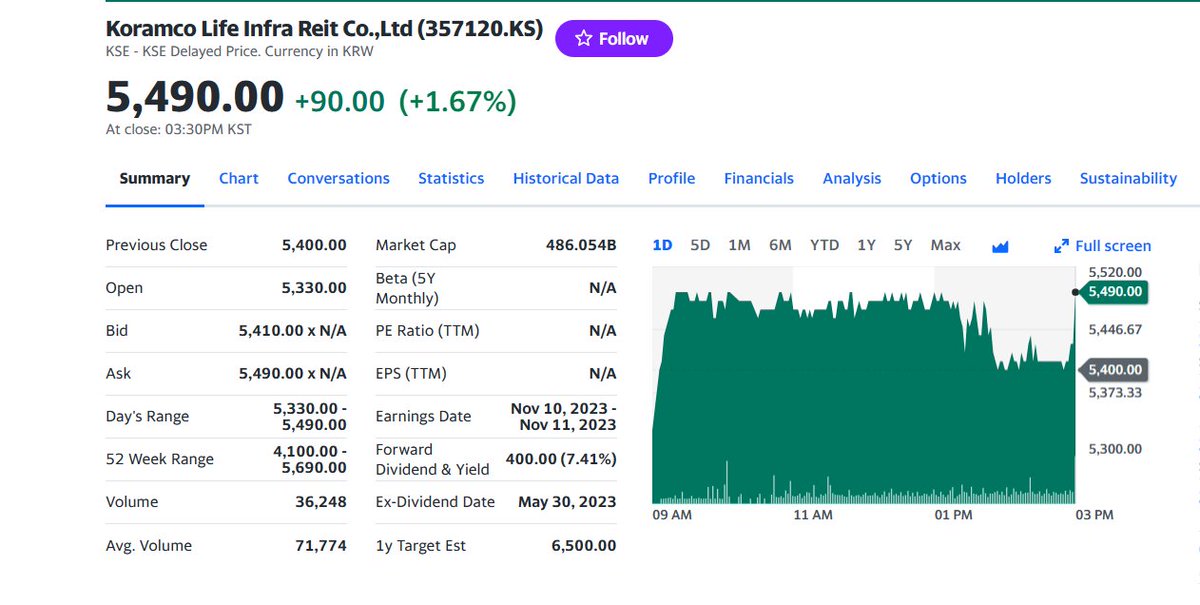Click the Previous Close value 5,400.00
This screenshot has height=605, width=1200.
pyautogui.click(x=314, y=245)
